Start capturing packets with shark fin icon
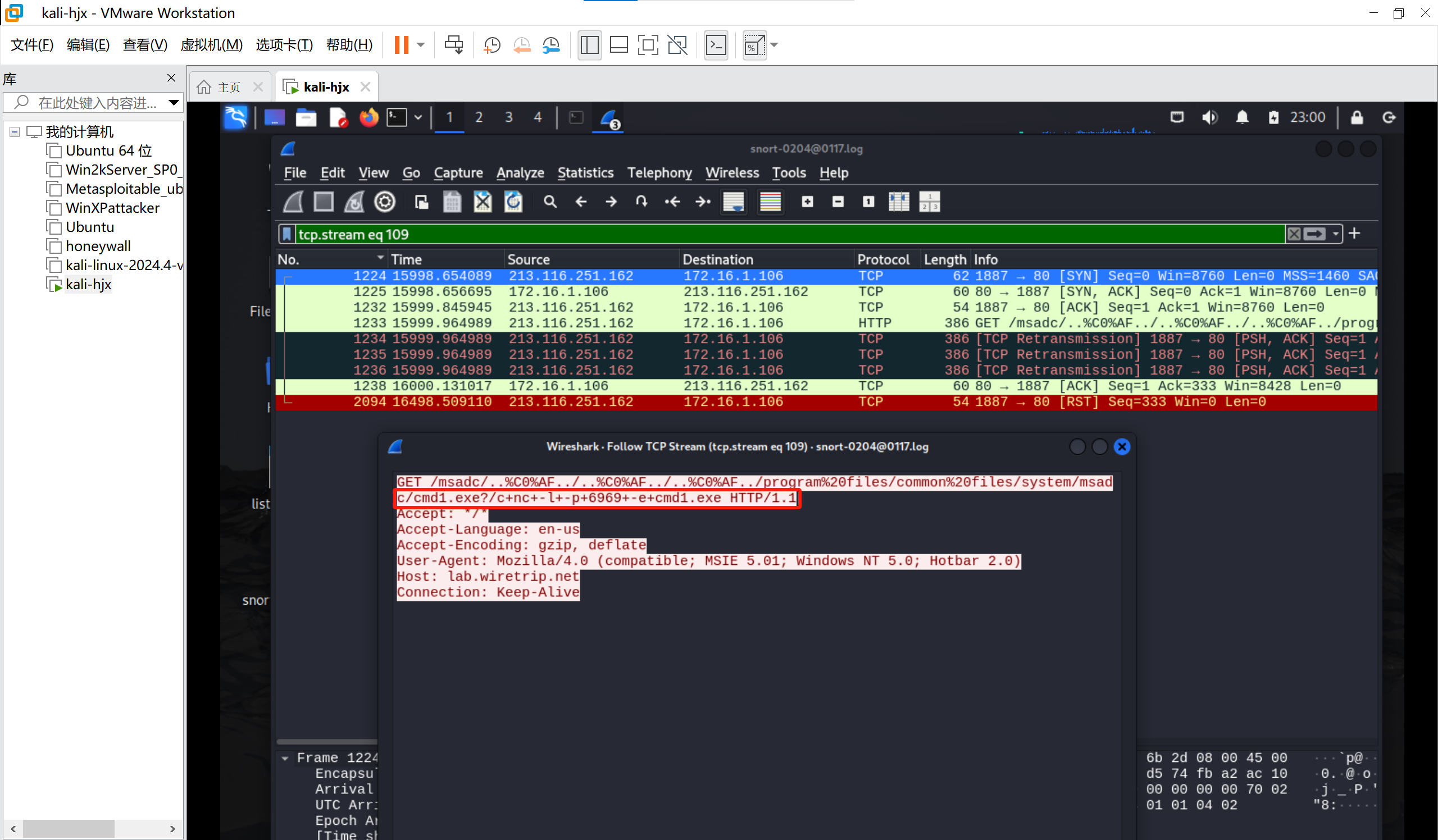1438x840 pixels. pos(293,202)
